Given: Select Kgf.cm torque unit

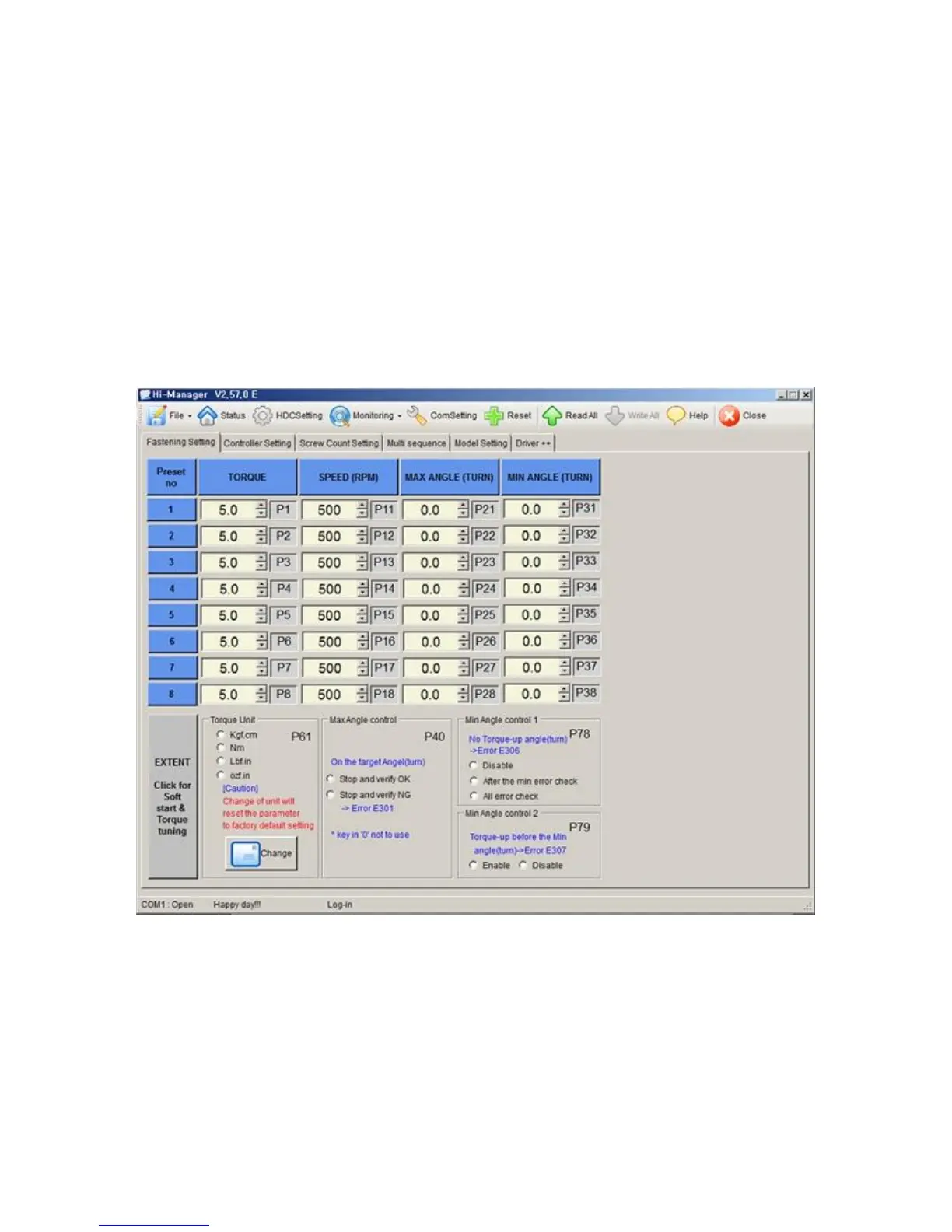Looking at the screenshot, I should (221, 734).
